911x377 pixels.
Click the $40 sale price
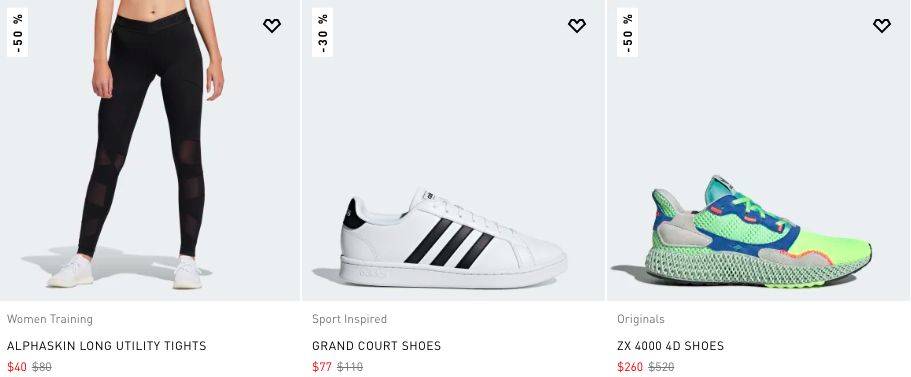17,367
